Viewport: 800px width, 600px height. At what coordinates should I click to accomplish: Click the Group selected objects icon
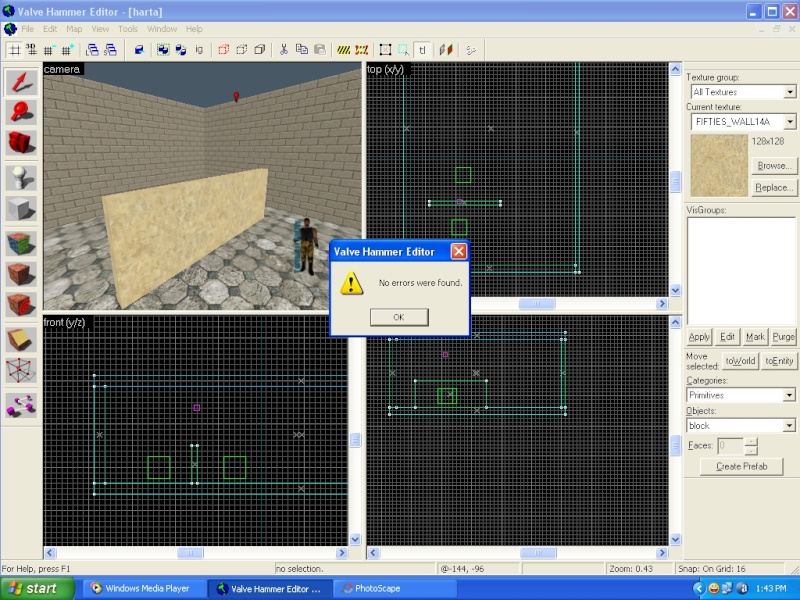pos(163,50)
